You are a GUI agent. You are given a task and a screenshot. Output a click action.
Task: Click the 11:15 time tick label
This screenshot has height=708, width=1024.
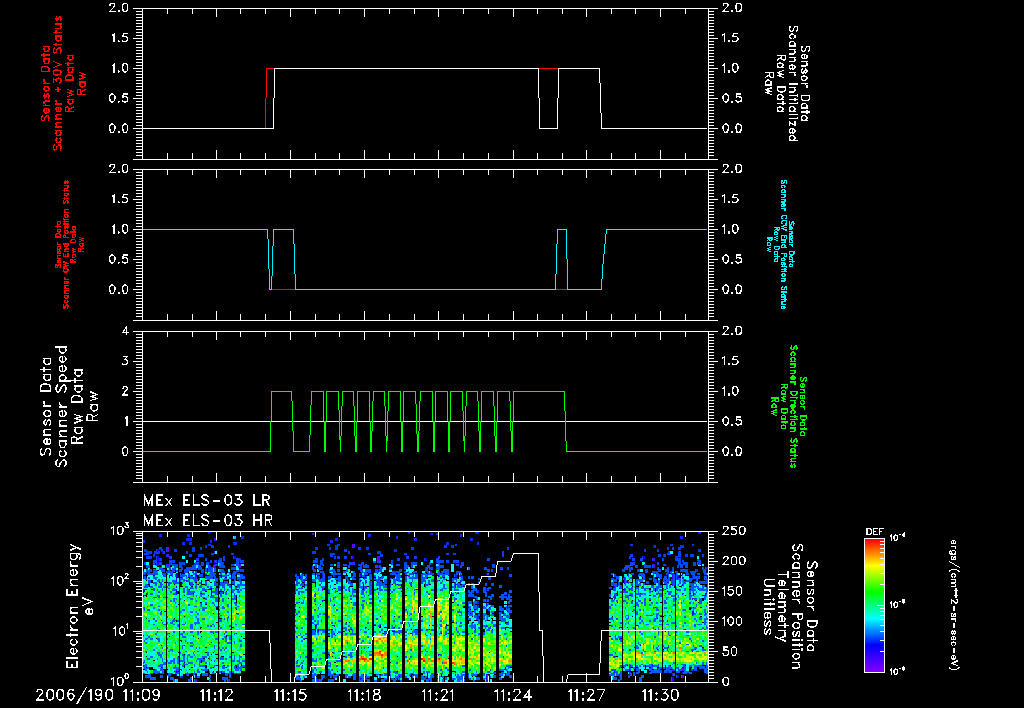click(290, 695)
